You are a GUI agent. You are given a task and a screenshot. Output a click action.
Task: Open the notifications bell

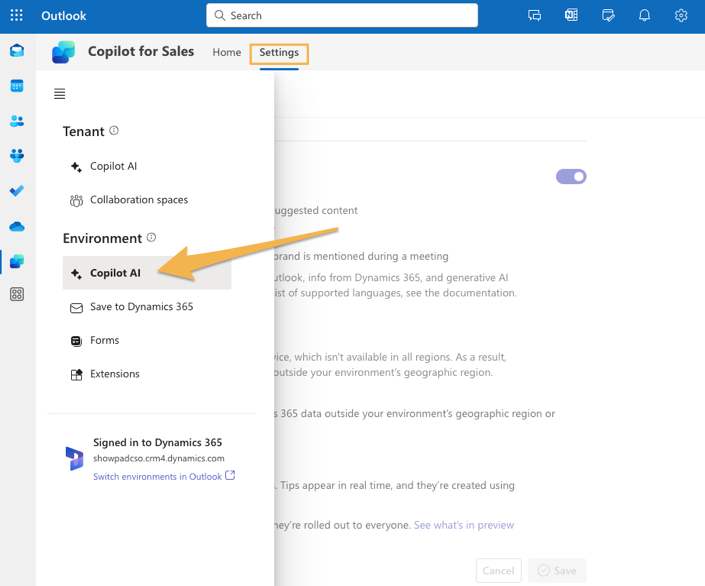point(644,15)
